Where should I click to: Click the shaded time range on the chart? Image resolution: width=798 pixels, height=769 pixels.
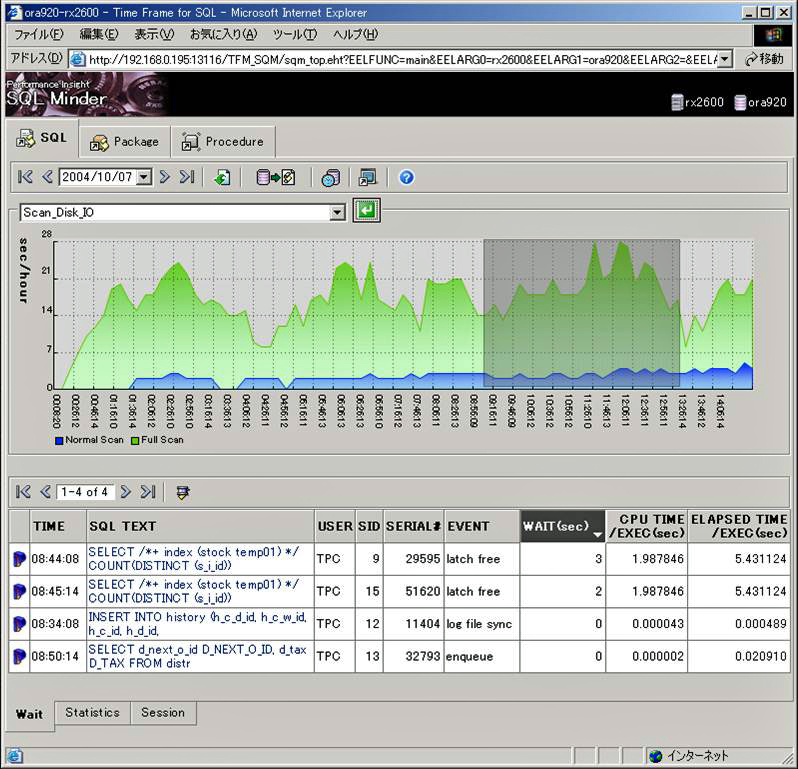tap(581, 312)
